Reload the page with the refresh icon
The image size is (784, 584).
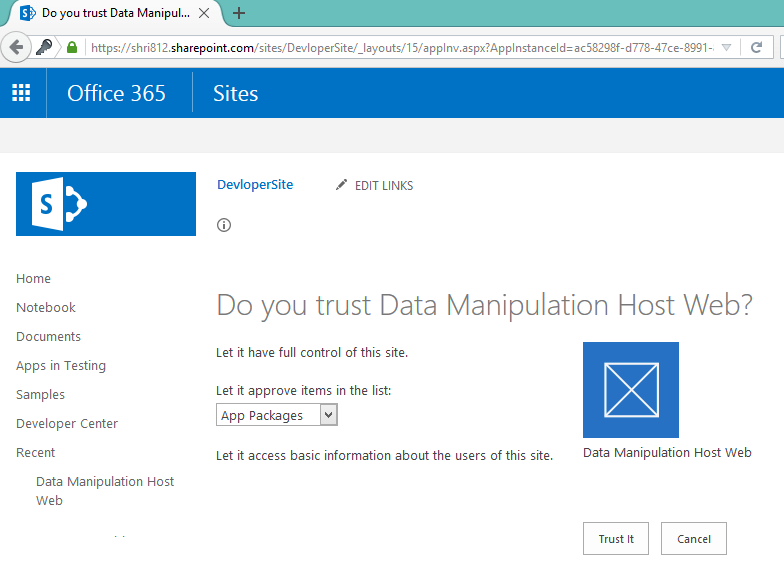click(x=756, y=48)
